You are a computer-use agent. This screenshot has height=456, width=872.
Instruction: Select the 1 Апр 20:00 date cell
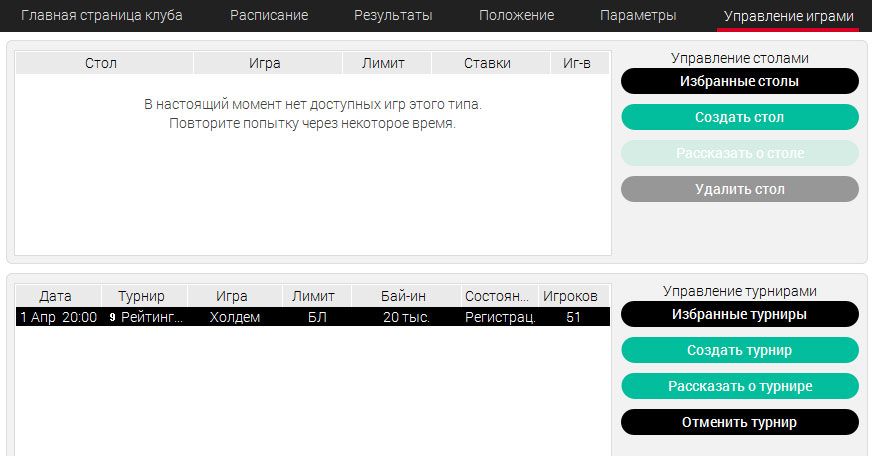(58, 317)
